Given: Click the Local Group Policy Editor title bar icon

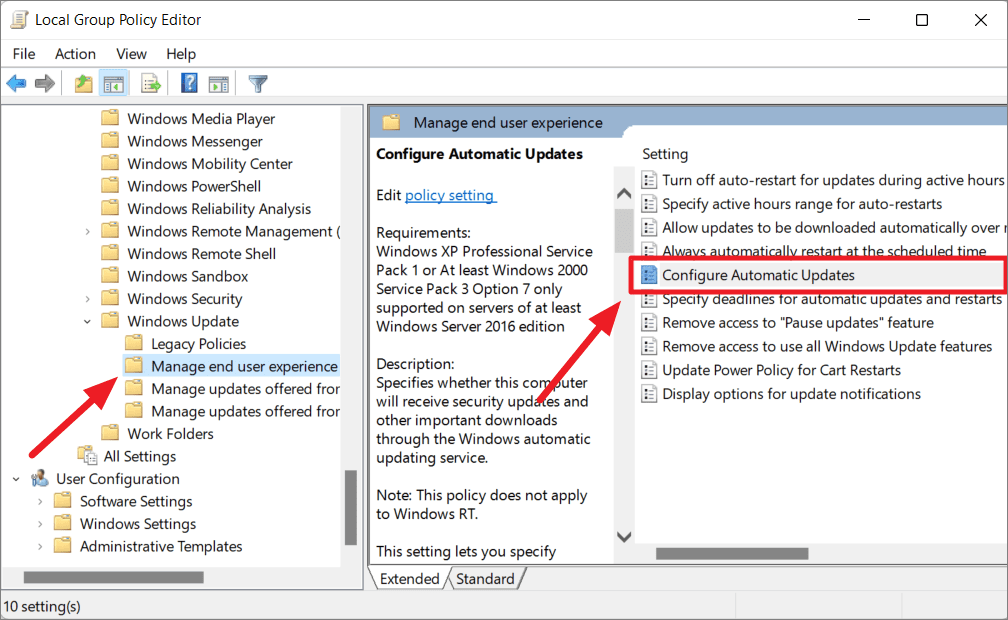Looking at the screenshot, I should (19, 20).
